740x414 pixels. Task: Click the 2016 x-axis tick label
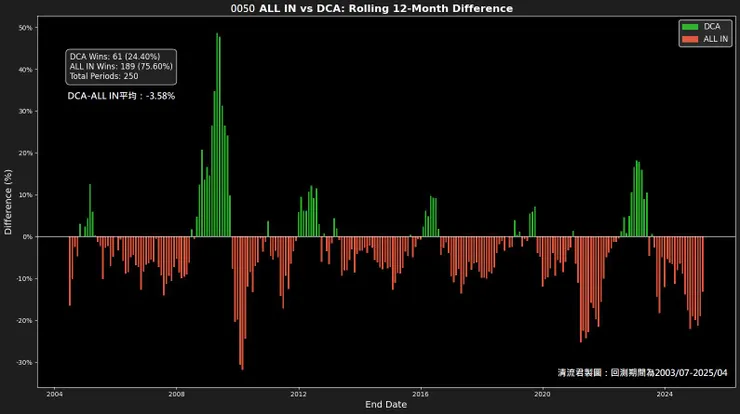pos(420,394)
